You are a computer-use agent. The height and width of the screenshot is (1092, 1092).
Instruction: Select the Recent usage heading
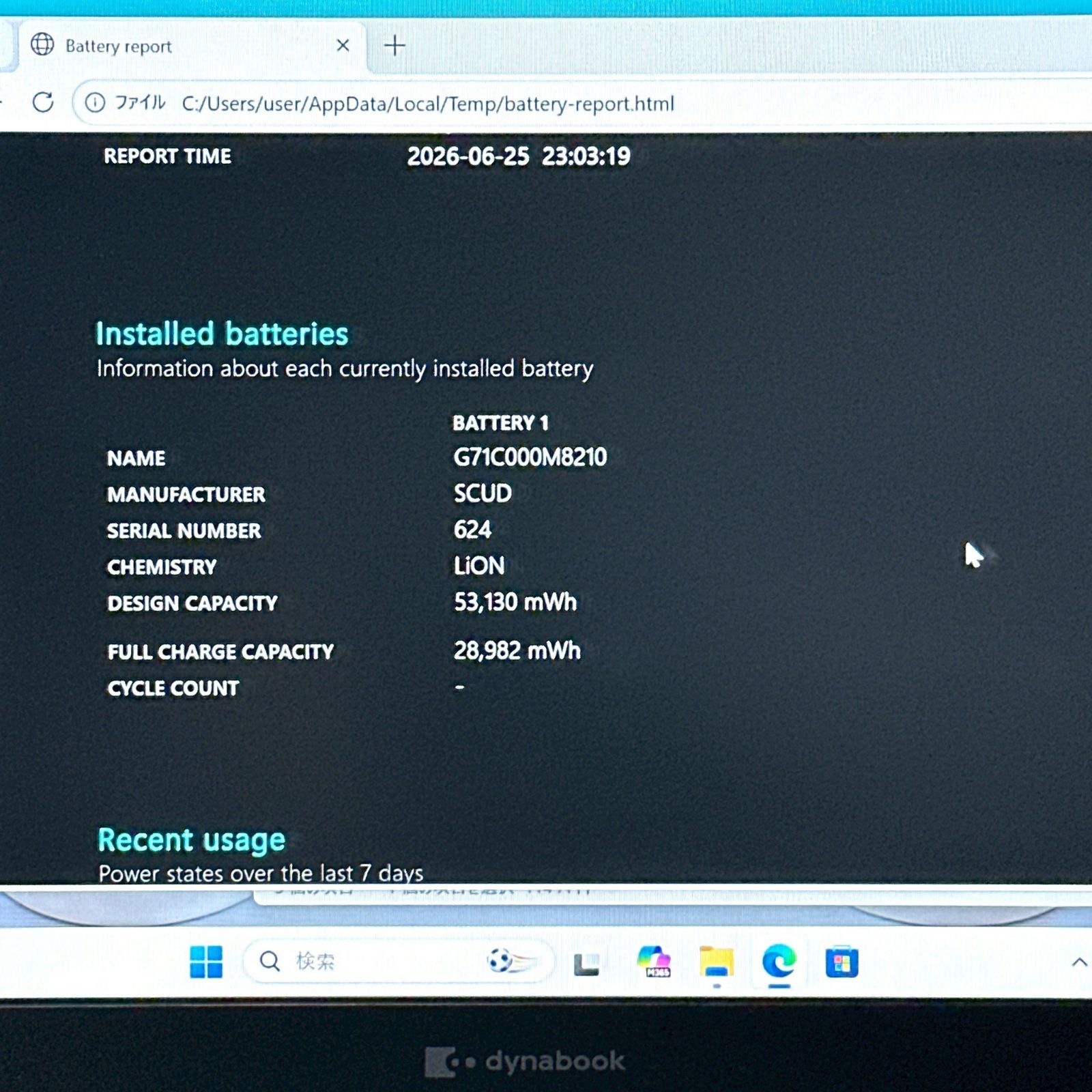[191, 840]
